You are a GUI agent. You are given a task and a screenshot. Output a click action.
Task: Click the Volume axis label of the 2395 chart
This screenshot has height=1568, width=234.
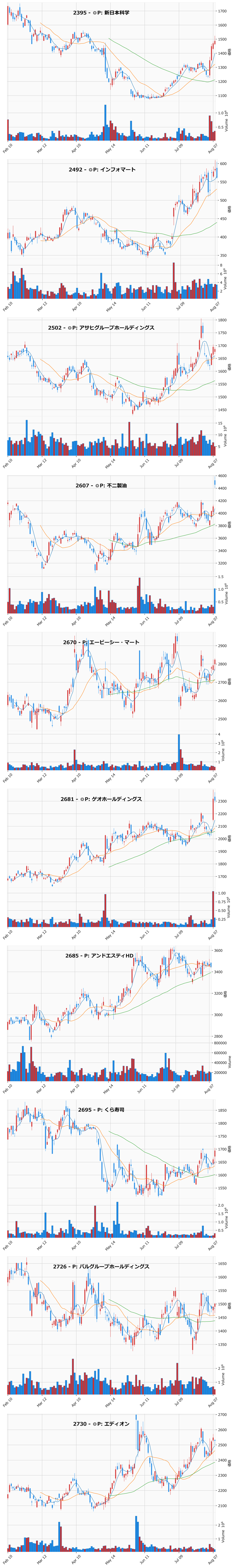227,120
